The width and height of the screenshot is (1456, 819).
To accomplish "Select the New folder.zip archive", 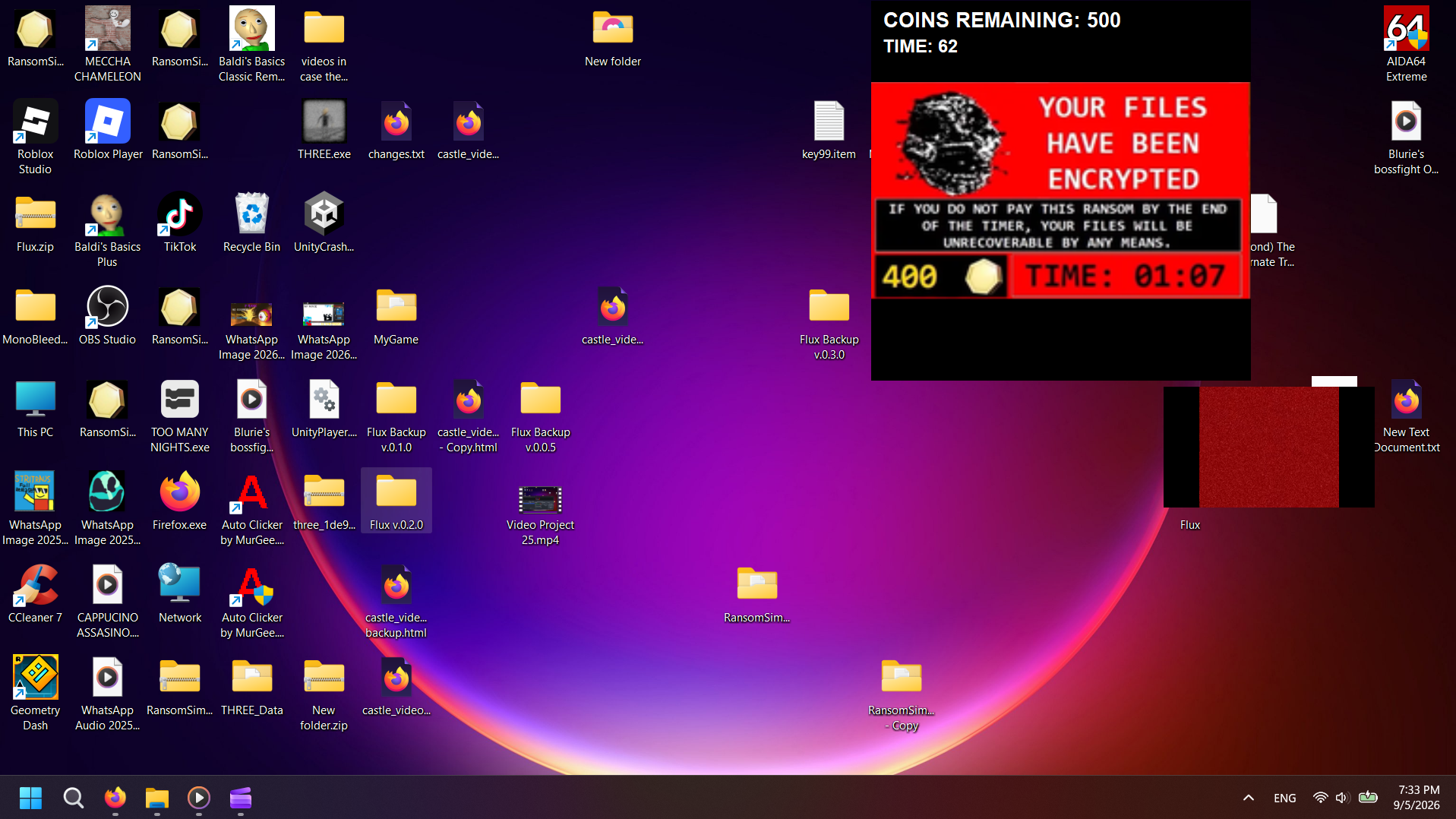I will pos(324,694).
